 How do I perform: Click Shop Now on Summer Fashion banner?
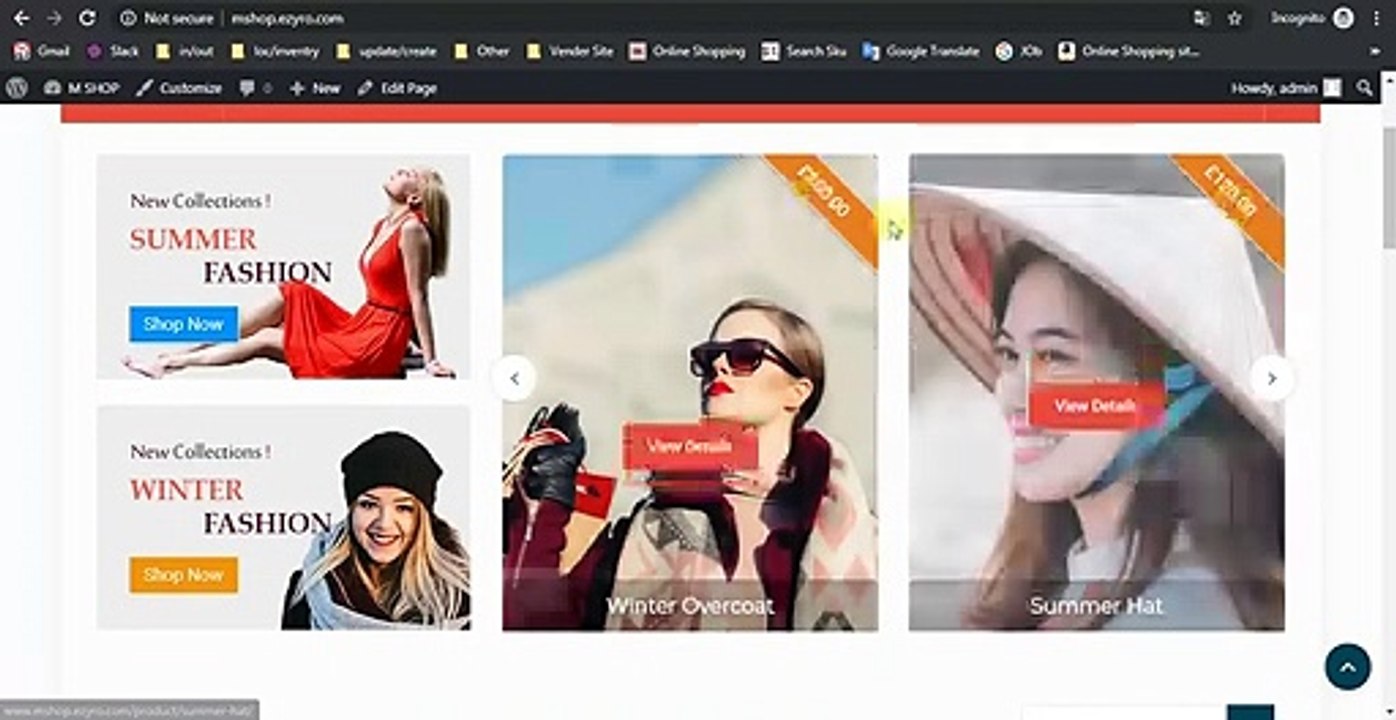click(x=183, y=324)
